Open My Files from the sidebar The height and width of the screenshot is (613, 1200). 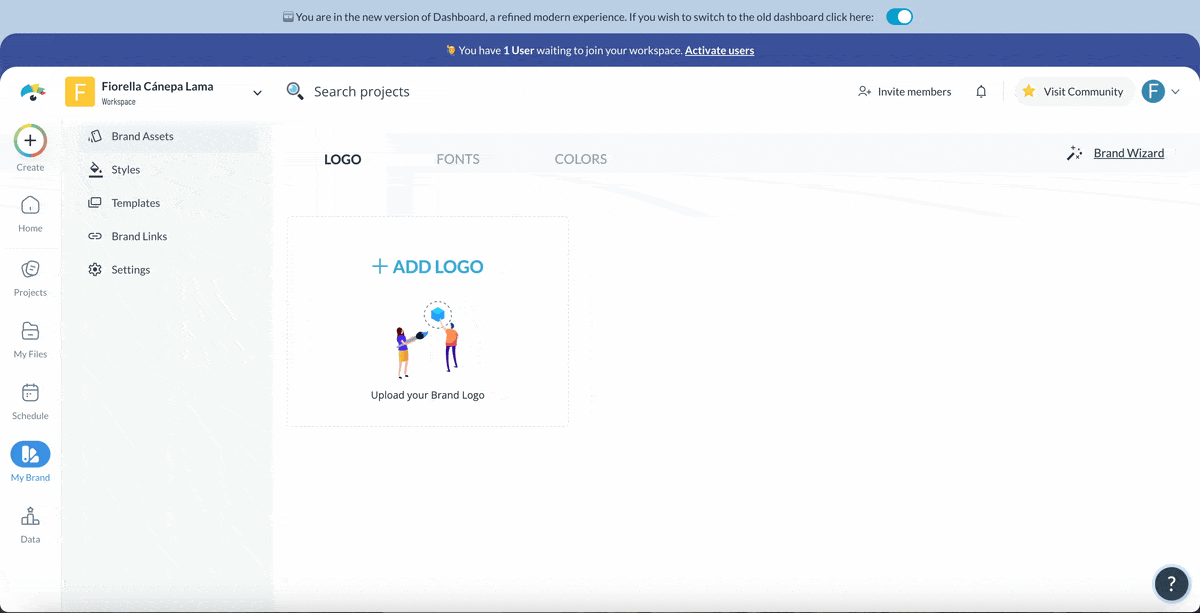tap(30, 333)
